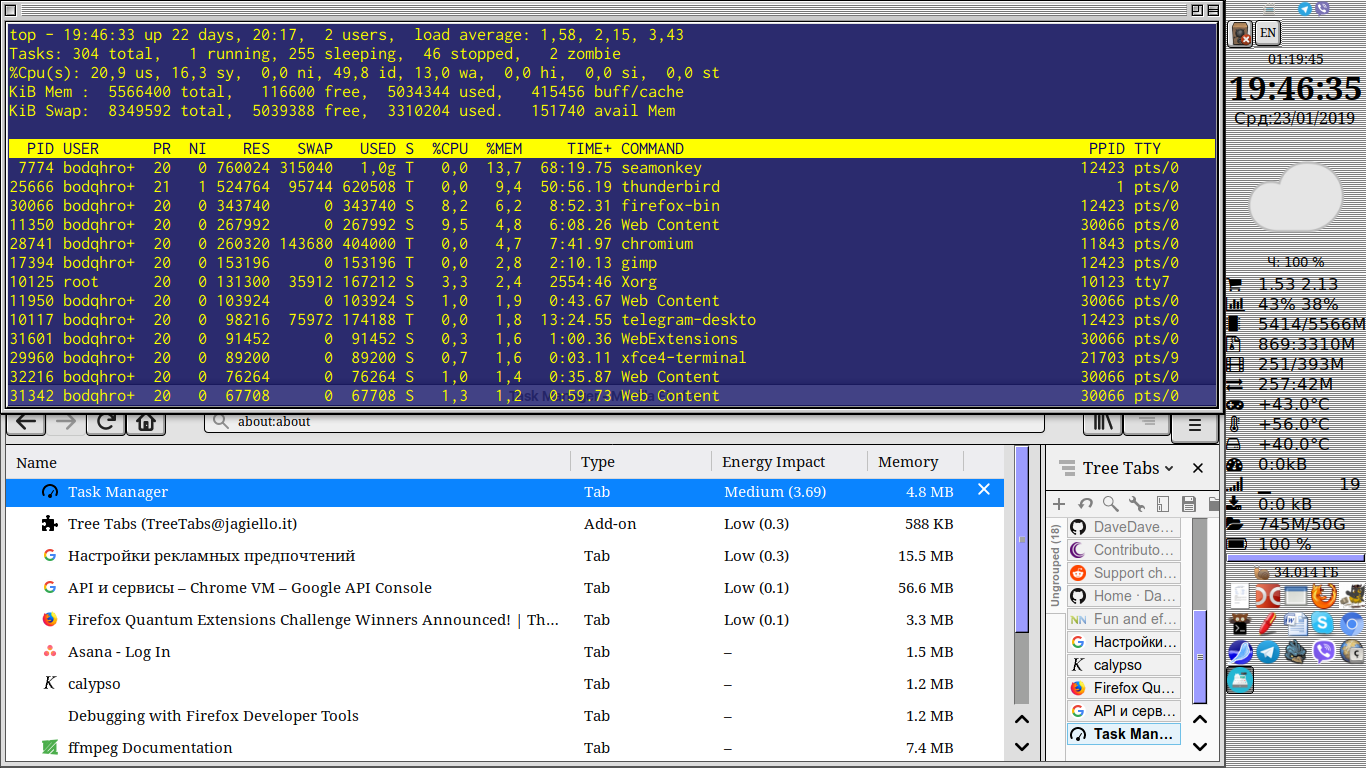Open the Word document launcher icon
This screenshot has width=1366, height=768.
[x=1296, y=624]
